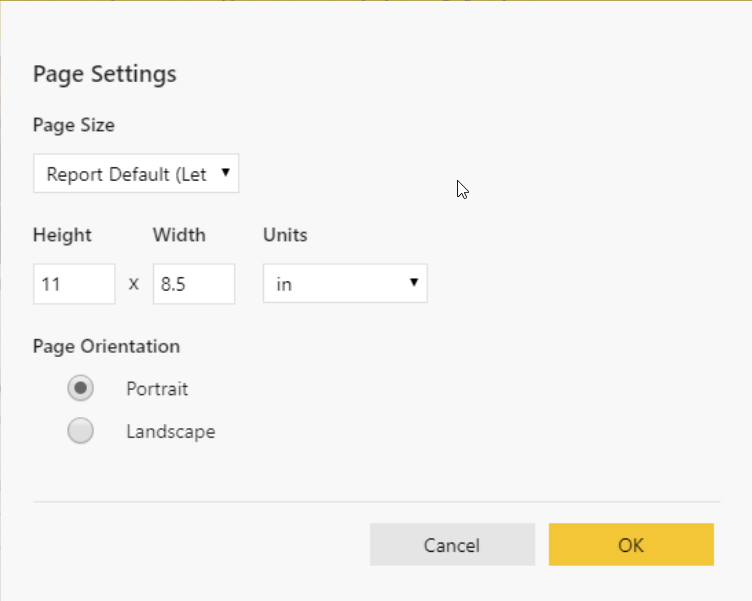The height and width of the screenshot is (601, 752).
Task: Focus the Width input field
Action: click(x=194, y=284)
